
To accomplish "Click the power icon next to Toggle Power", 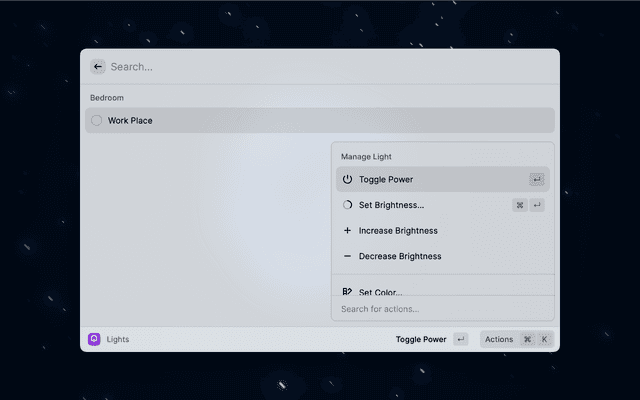I will [347, 180].
